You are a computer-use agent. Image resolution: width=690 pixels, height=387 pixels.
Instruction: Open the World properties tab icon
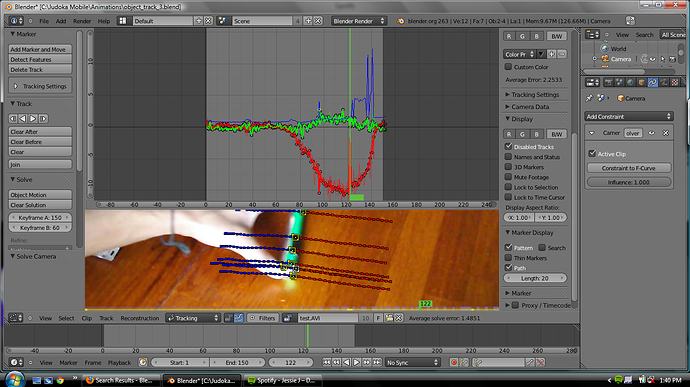click(x=630, y=82)
